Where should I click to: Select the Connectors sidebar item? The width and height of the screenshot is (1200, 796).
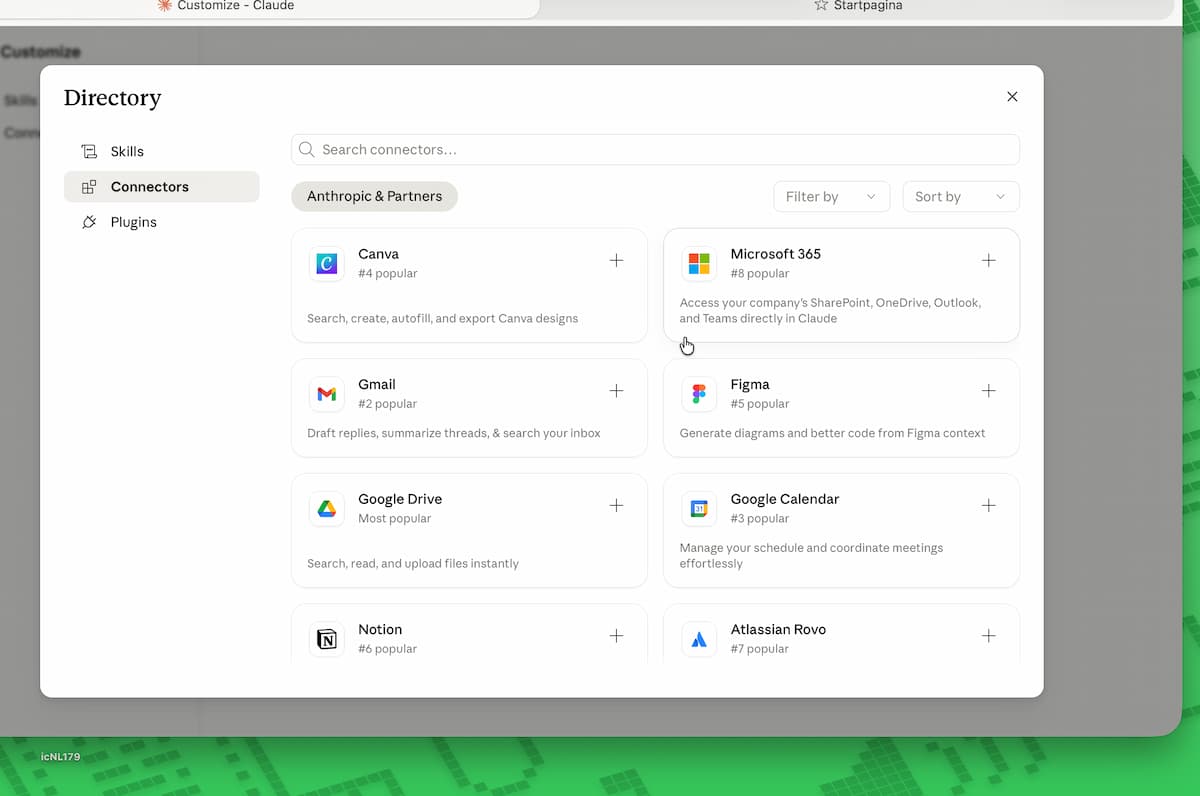point(161,187)
